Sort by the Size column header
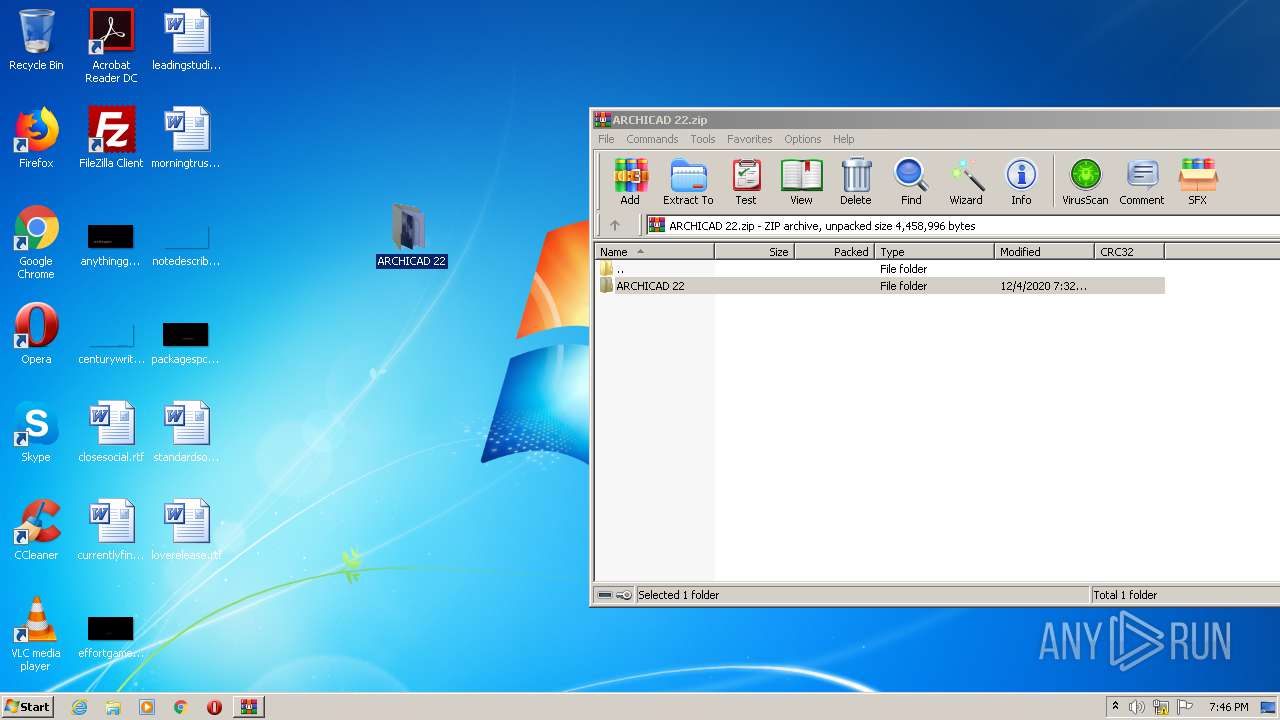The image size is (1280, 720). coord(754,252)
